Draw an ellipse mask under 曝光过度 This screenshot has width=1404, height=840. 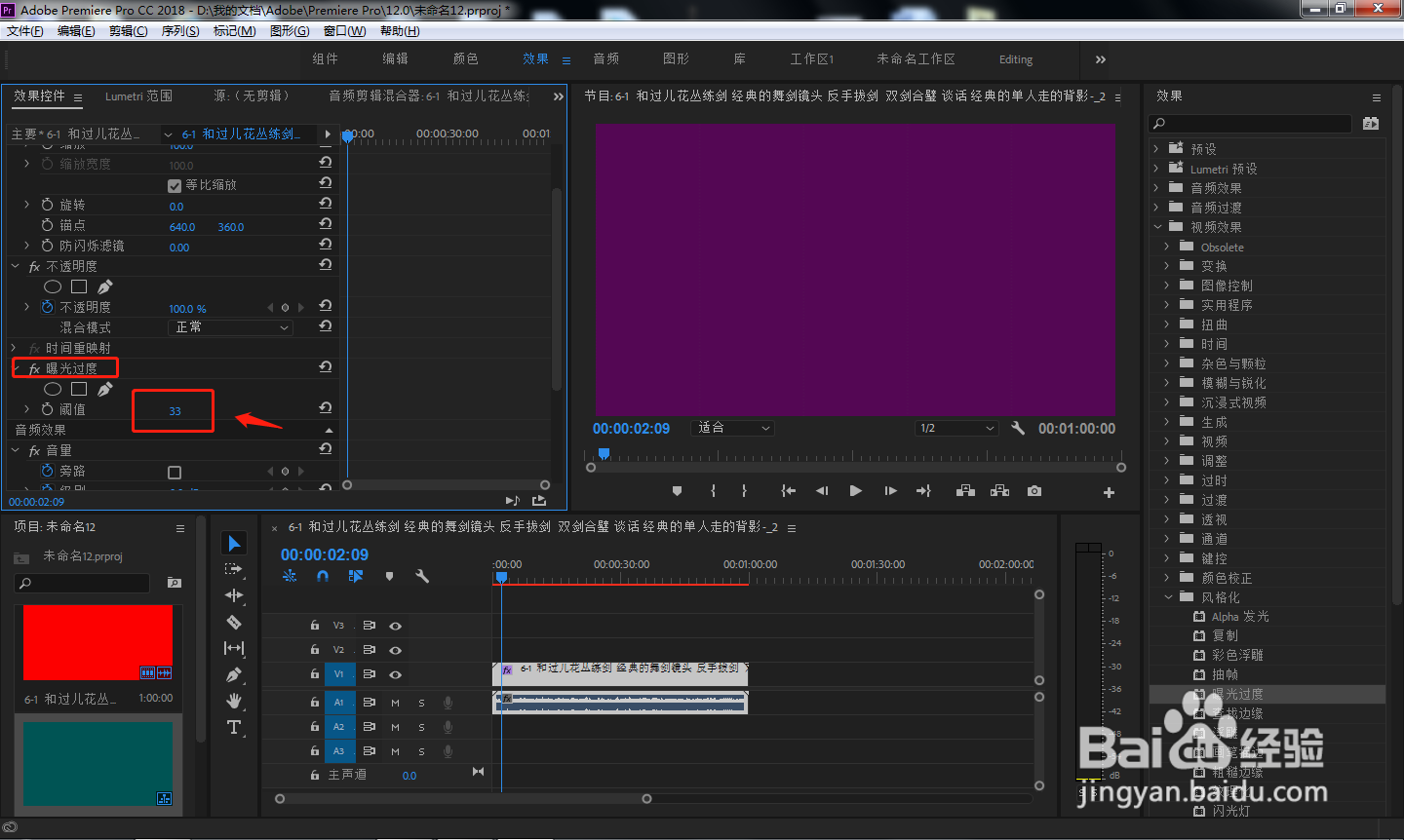coord(53,389)
